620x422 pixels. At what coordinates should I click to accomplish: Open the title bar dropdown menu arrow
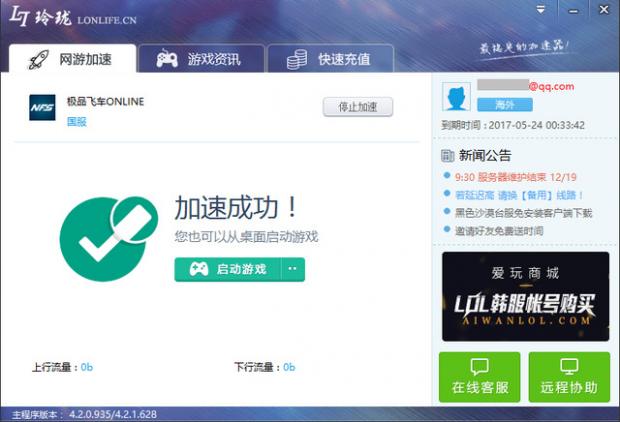tap(541, 10)
